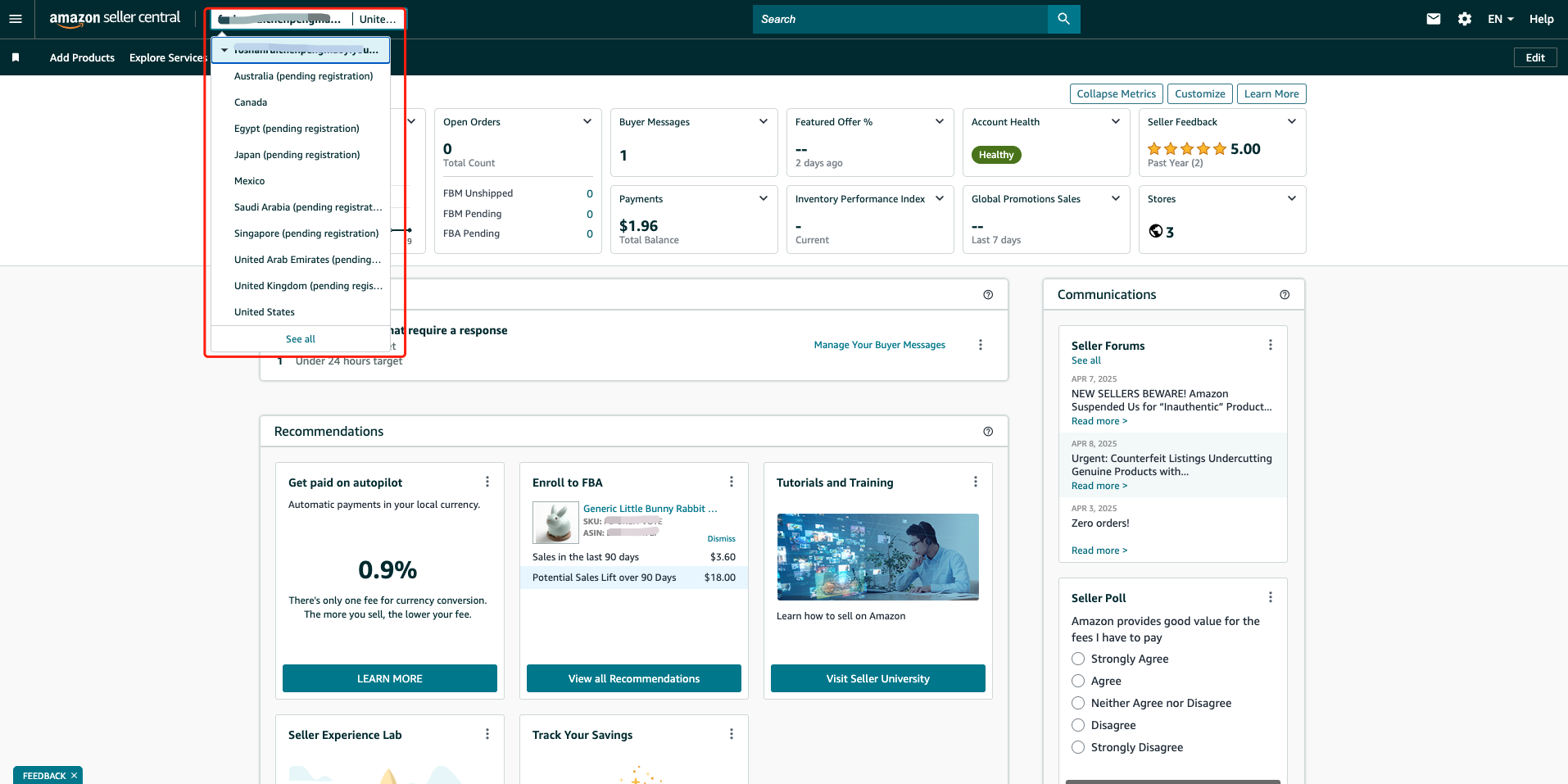Viewport: 1568px width, 784px height.
Task: Expand the Open Orders metric card
Action: (x=587, y=121)
